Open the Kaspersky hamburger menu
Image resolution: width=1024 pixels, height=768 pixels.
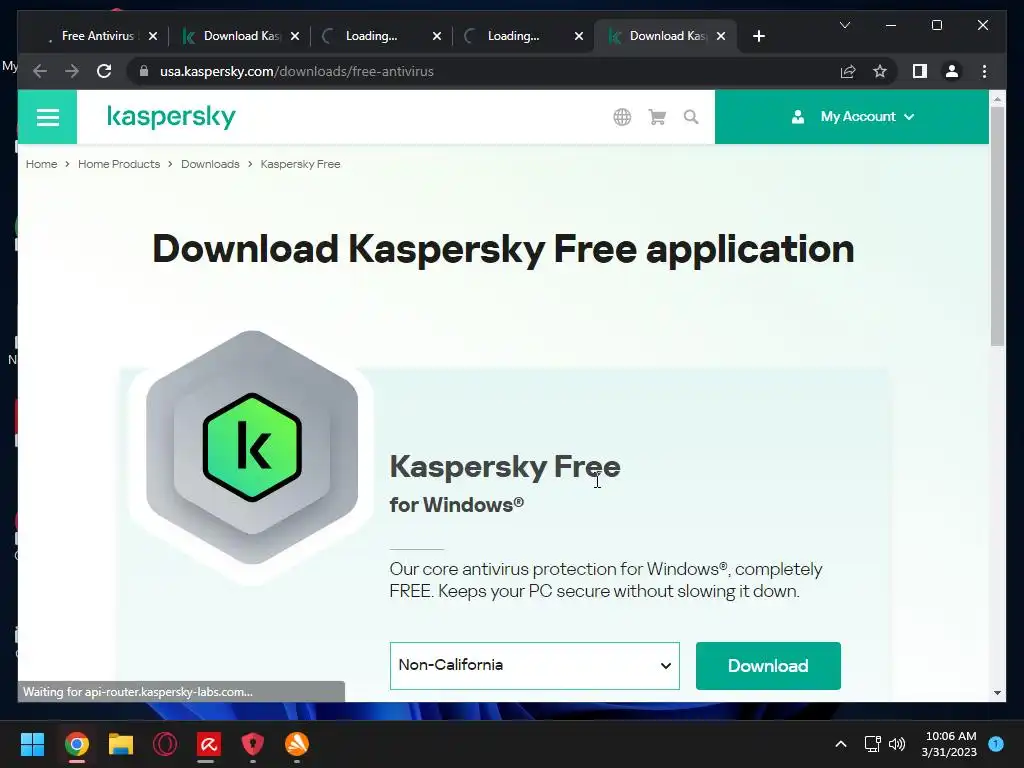(48, 117)
